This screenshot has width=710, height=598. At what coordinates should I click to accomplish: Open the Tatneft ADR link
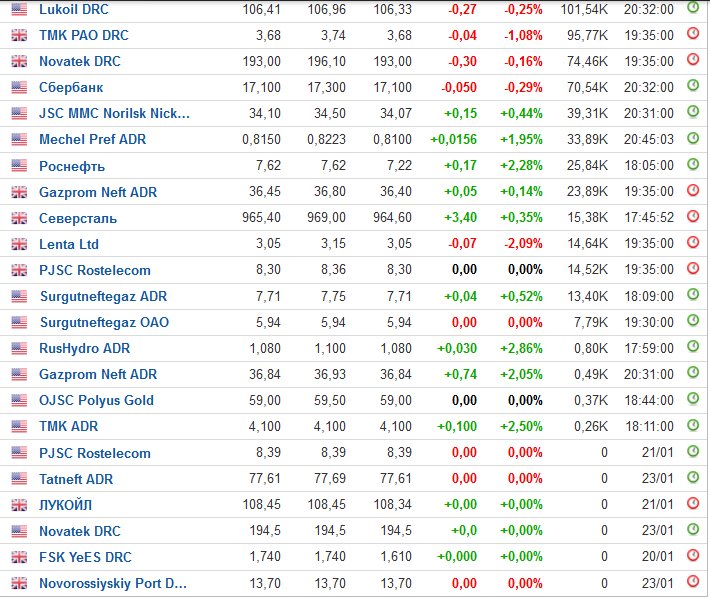76,479
